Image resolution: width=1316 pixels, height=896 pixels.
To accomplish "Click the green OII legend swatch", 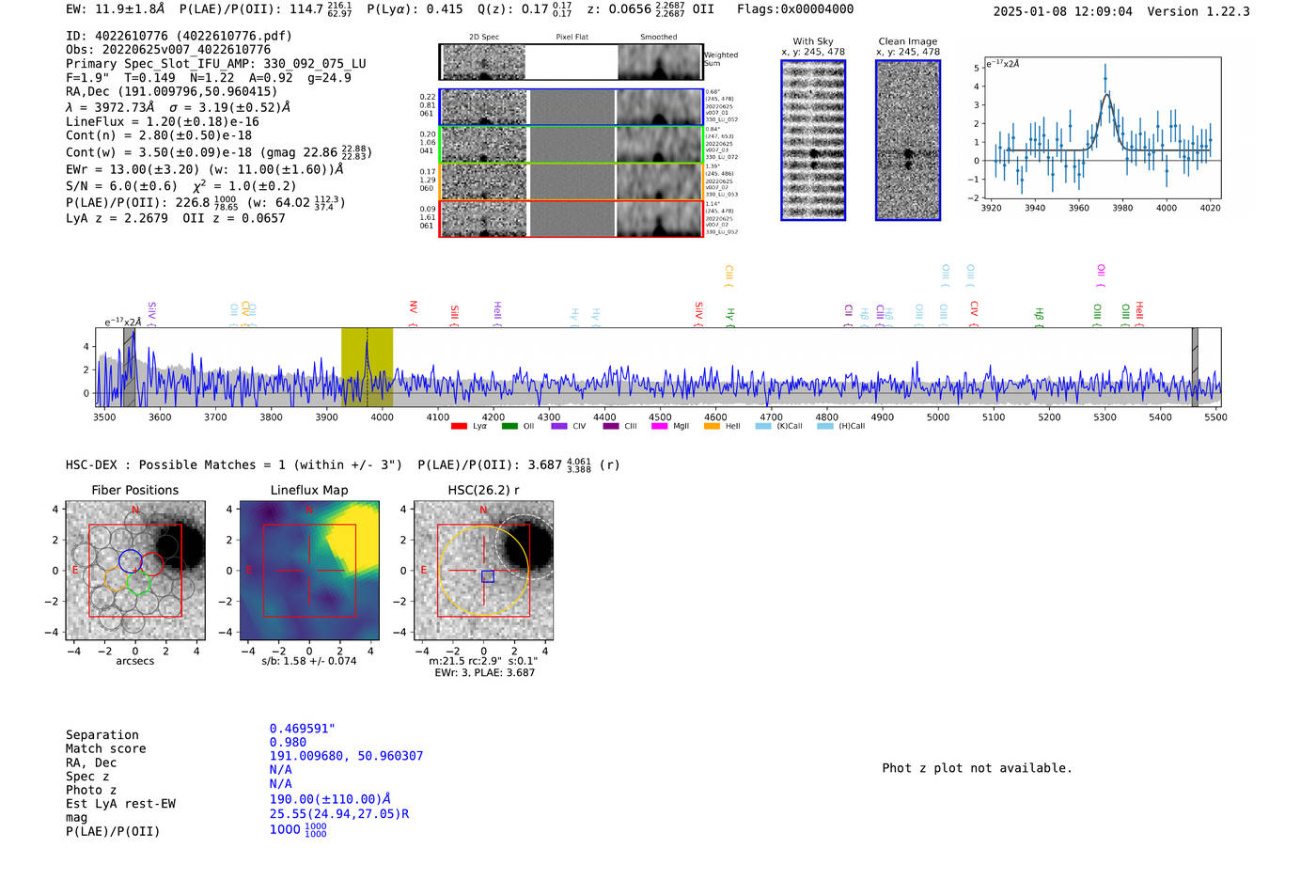I will [509, 426].
